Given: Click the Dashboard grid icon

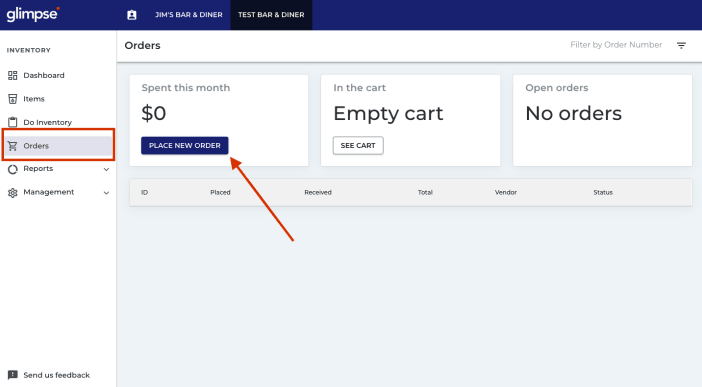Looking at the screenshot, I should coord(13,75).
